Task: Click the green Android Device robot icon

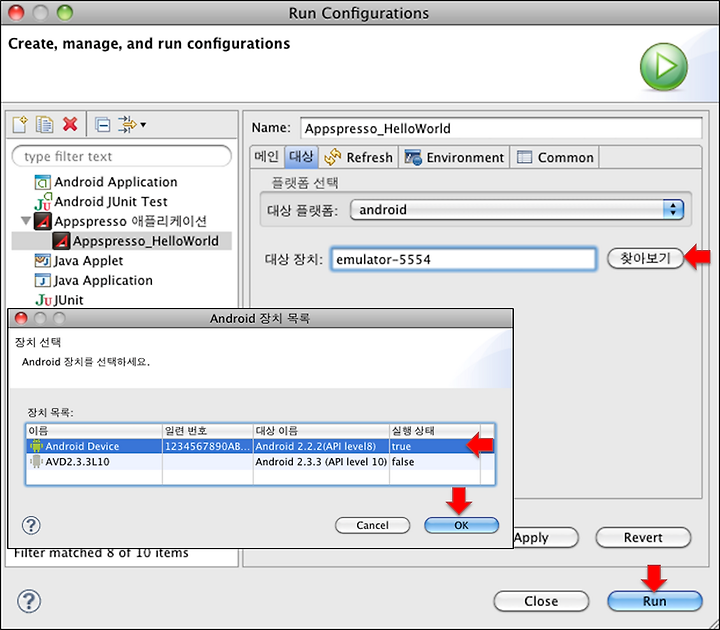Action: point(36,446)
